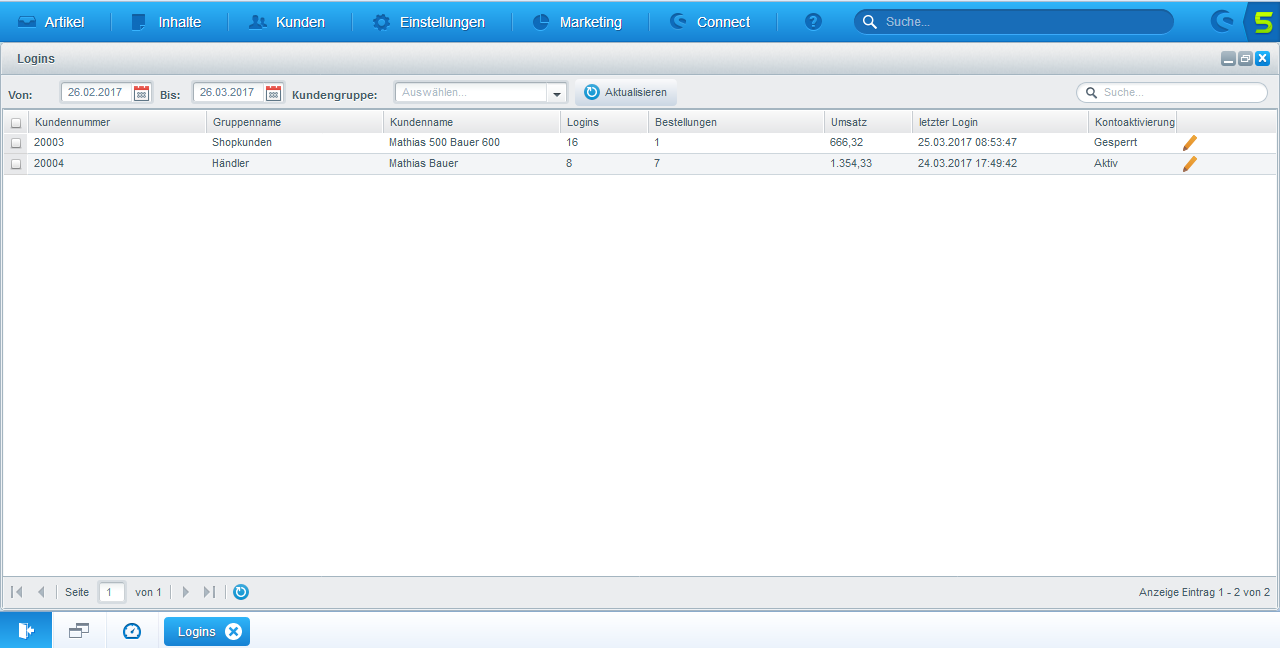
Task: Open the performance gauge icon in taskbar
Action: [132, 631]
